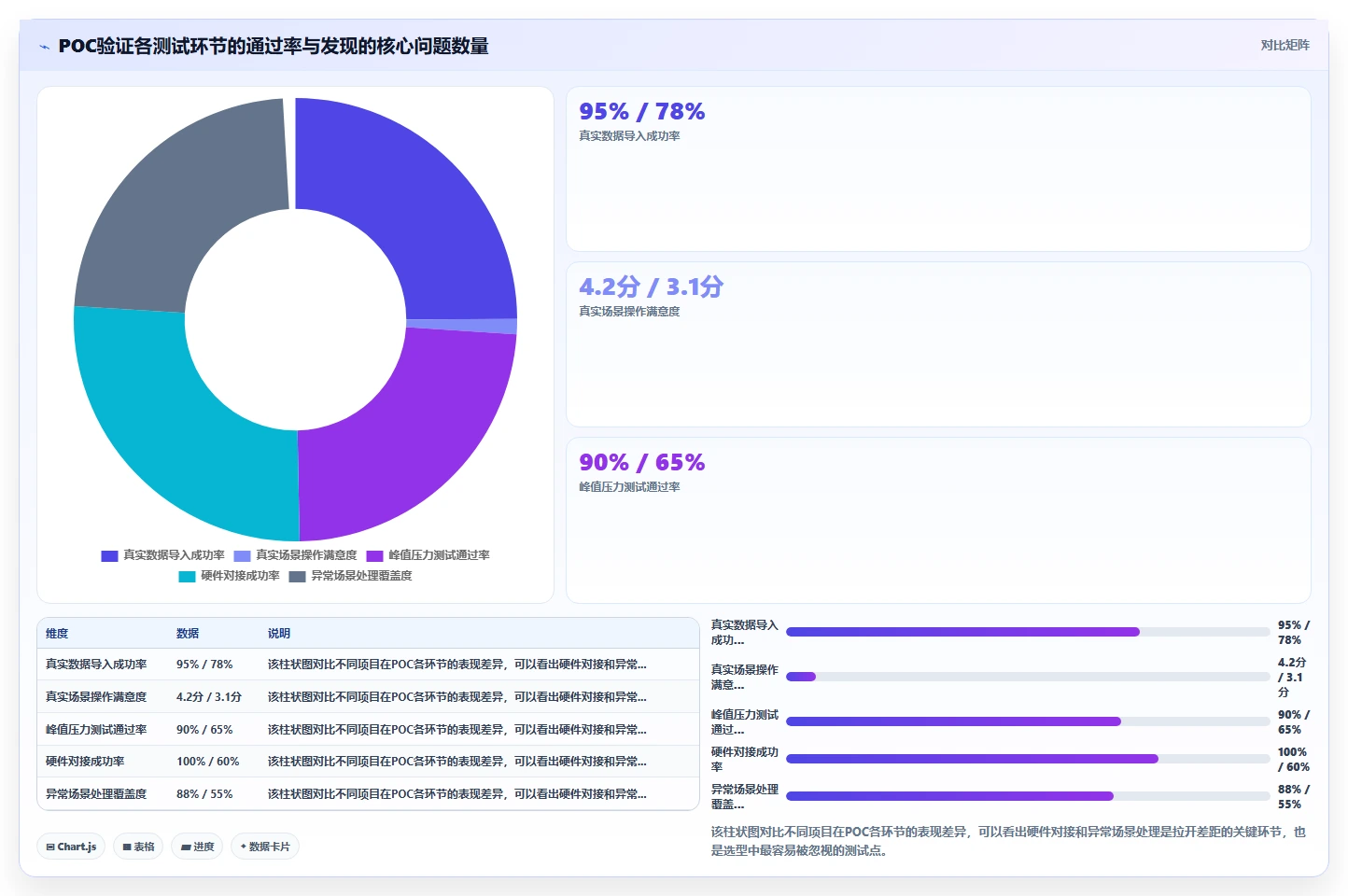Open the 90% / 65% data card
The image size is (1348, 896).
click(938, 520)
